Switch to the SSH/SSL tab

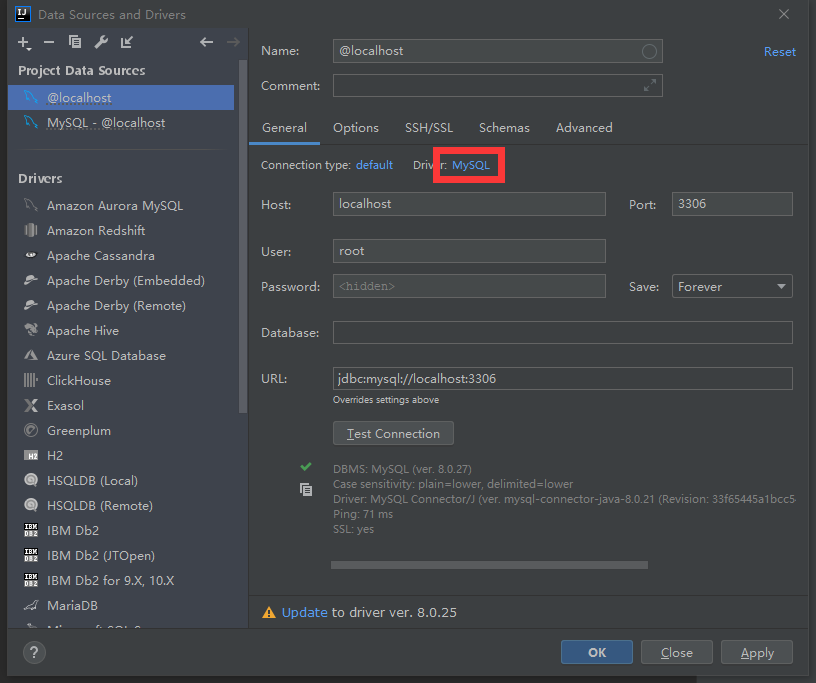[x=429, y=128]
